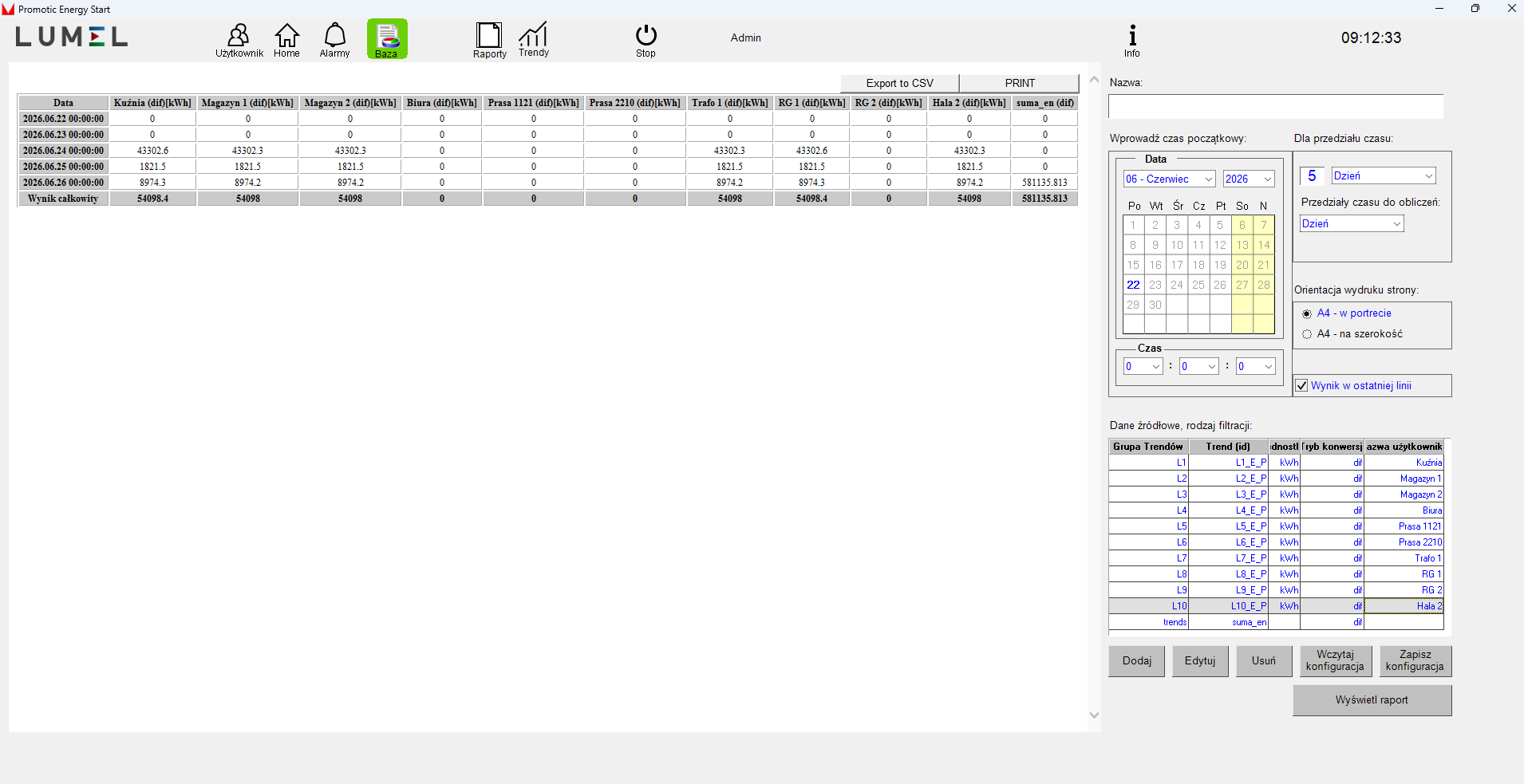This screenshot has width=1524, height=784.
Task: Open the hours dropdown in Czas
Action: coord(1143,366)
